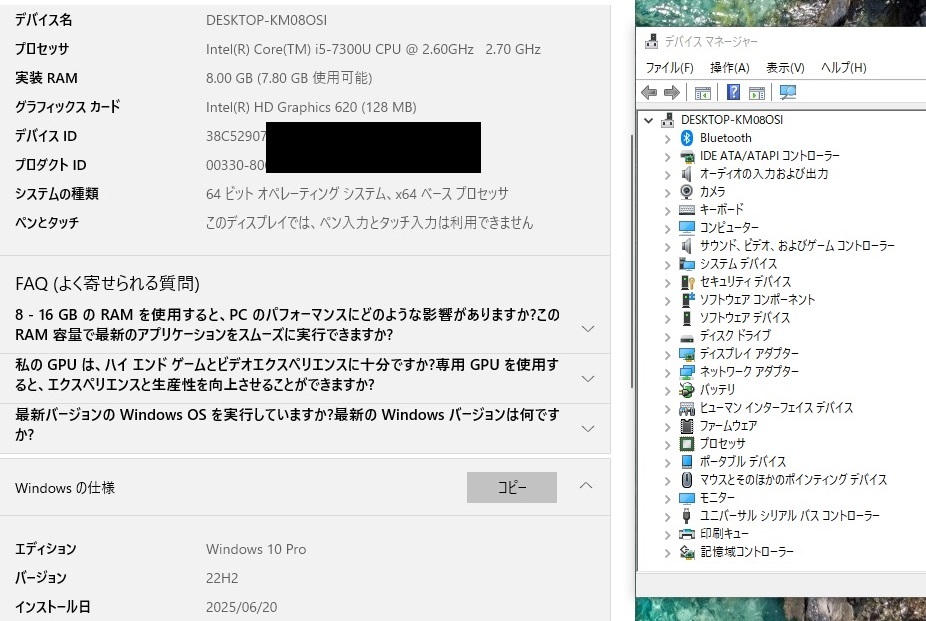
Task: Open the 表示(V) menu
Action: coord(785,67)
